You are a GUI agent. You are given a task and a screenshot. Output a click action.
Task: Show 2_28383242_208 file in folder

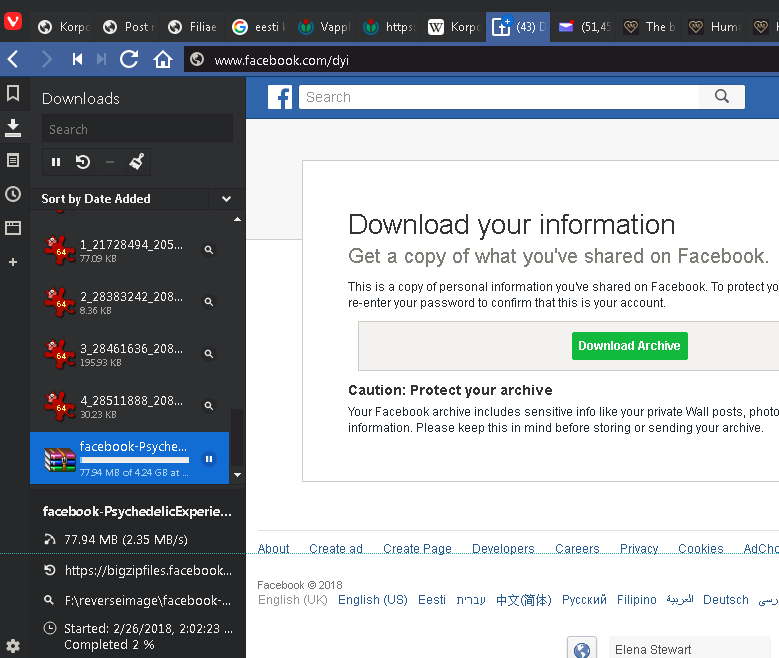pos(209,302)
